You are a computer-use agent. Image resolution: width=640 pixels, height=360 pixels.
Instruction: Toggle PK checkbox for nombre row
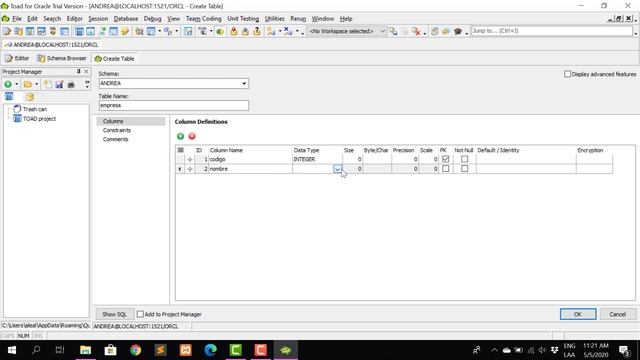coord(445,169)
